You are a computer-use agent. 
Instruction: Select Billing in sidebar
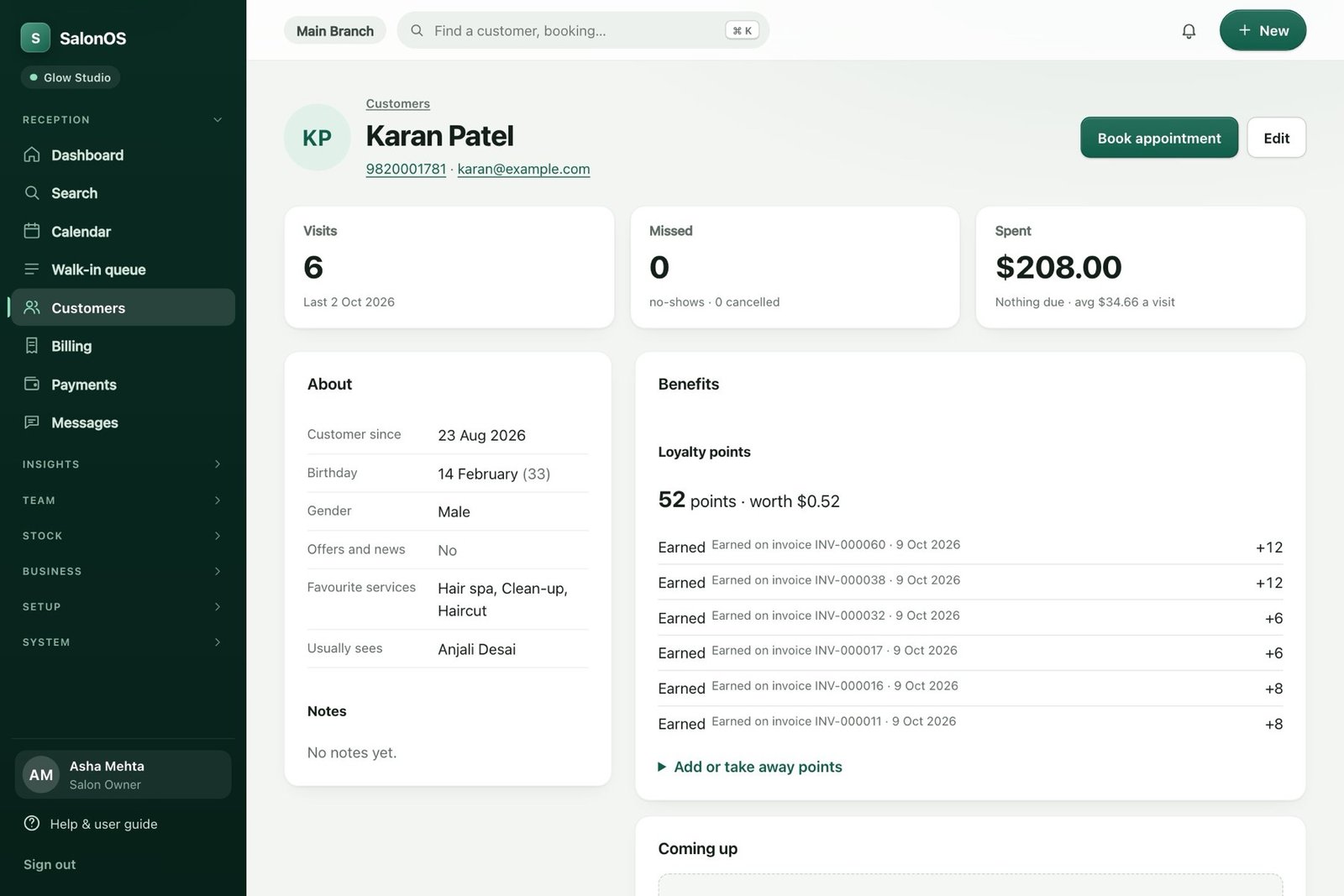click(123, 346)
